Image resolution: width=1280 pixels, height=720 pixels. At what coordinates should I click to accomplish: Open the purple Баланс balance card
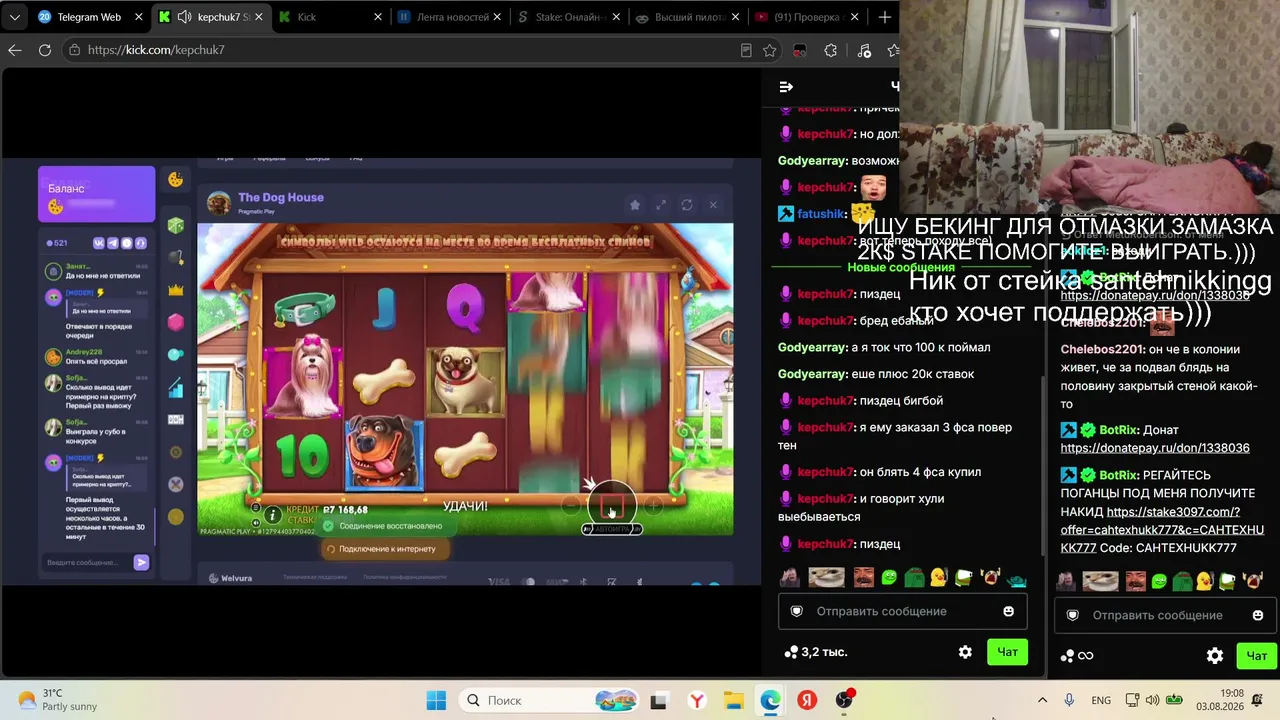(x=96, y=194)
